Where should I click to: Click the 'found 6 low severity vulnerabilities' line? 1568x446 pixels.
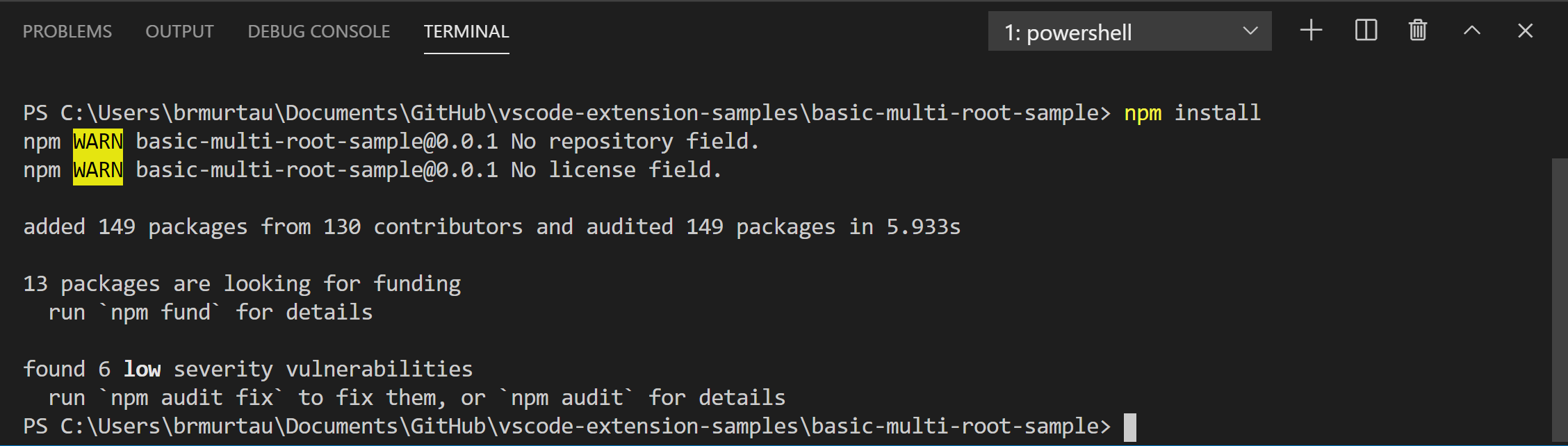click(247, 368)
